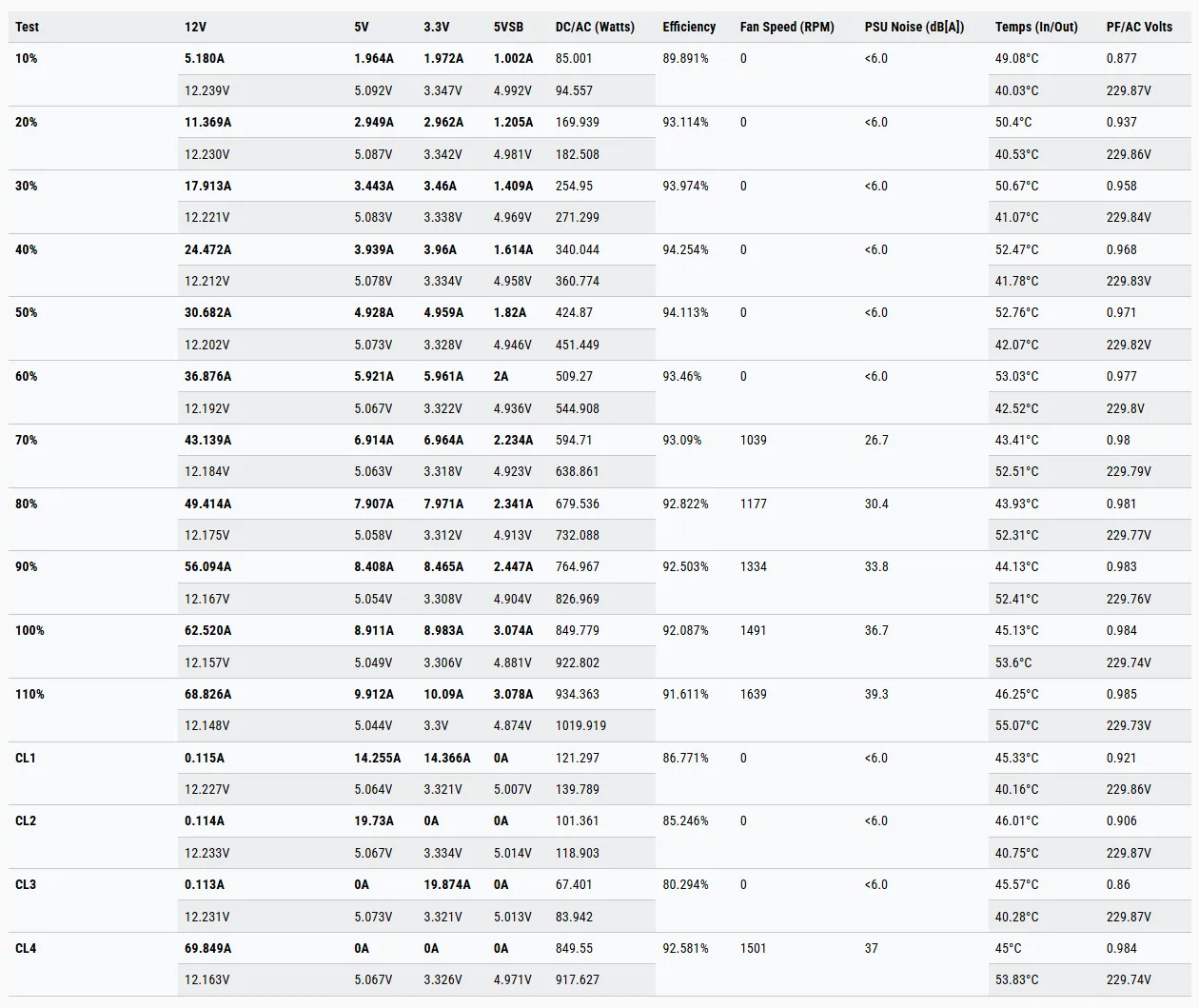
Task: Click the 36.7 noise value
Action: [x=876, y=630]
